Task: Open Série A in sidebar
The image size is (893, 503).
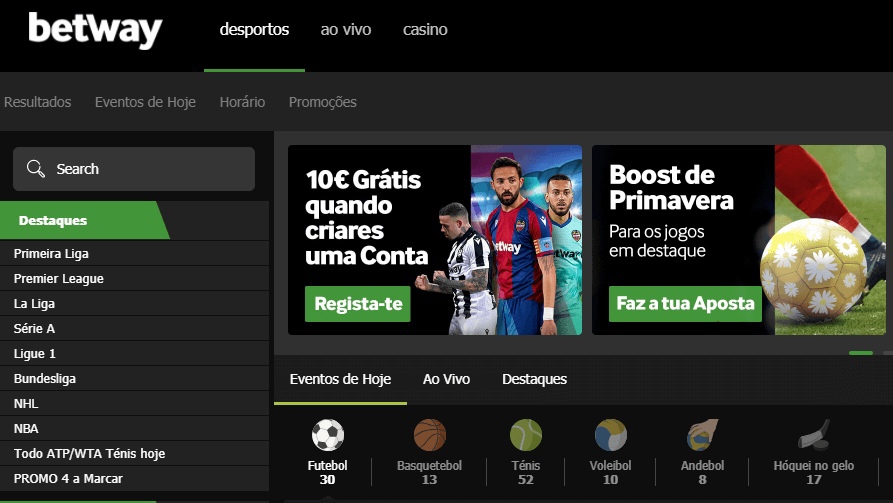Action: point(134,329)
